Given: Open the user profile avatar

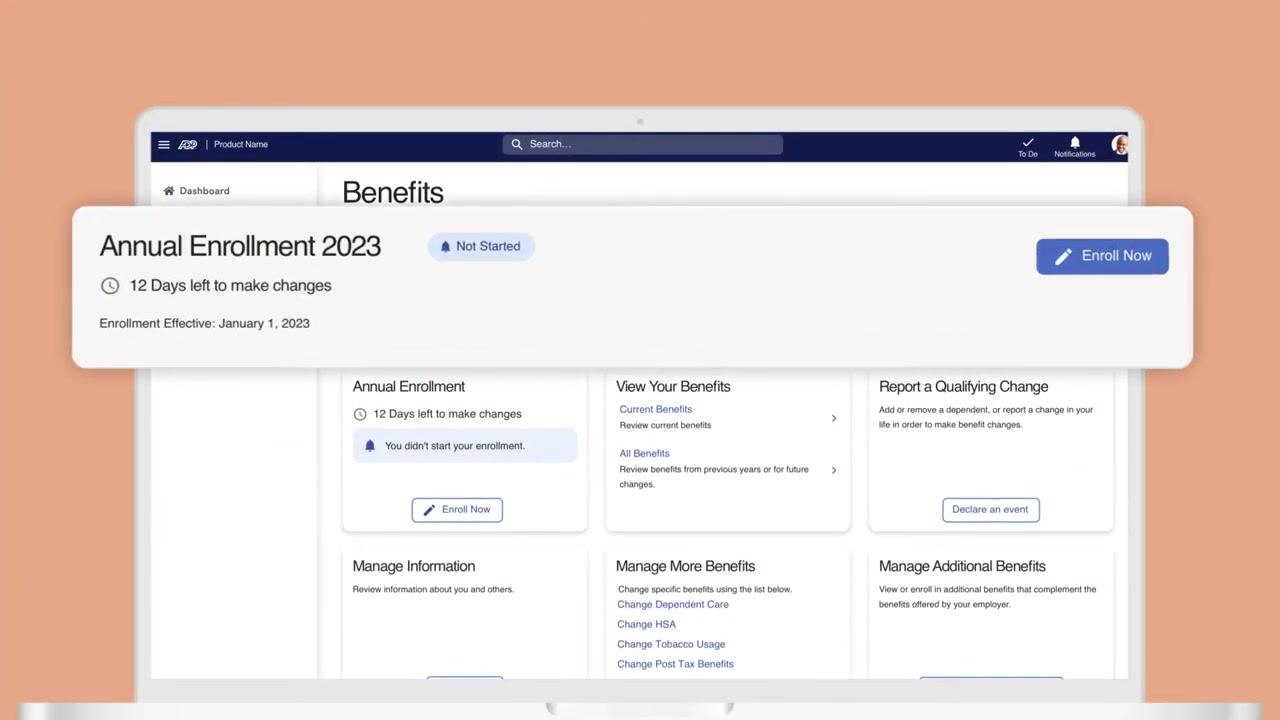Looking at the screenshot, I should (1119, 145).
